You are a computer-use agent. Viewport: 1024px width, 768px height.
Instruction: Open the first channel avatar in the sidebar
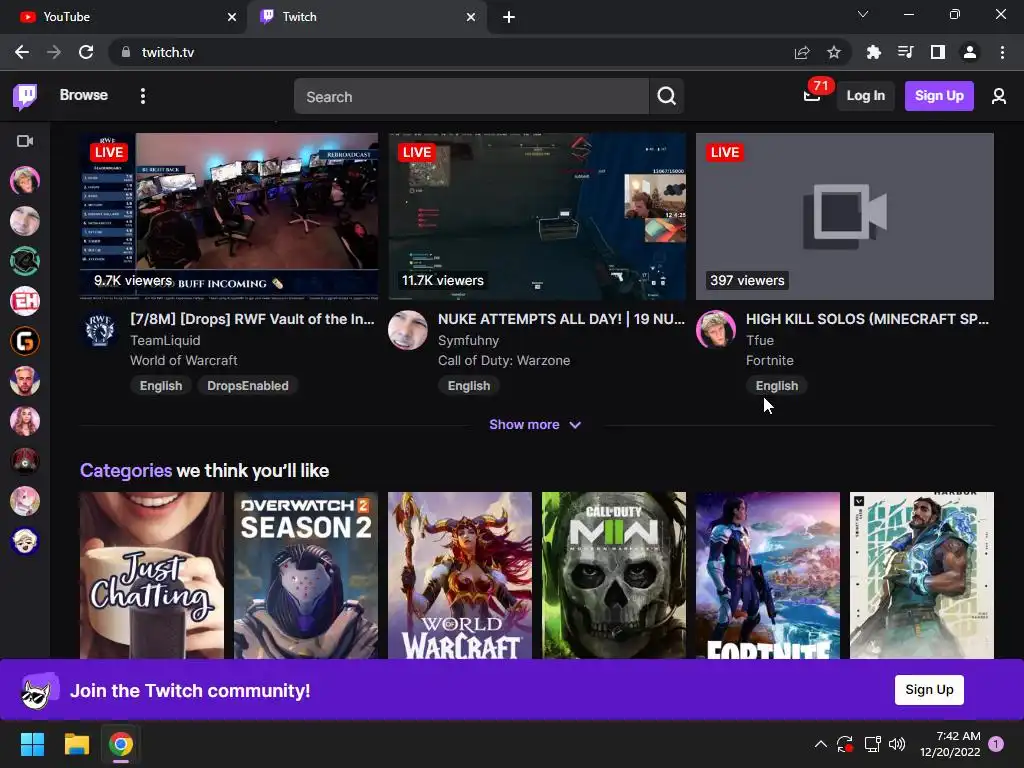(25, 181)
